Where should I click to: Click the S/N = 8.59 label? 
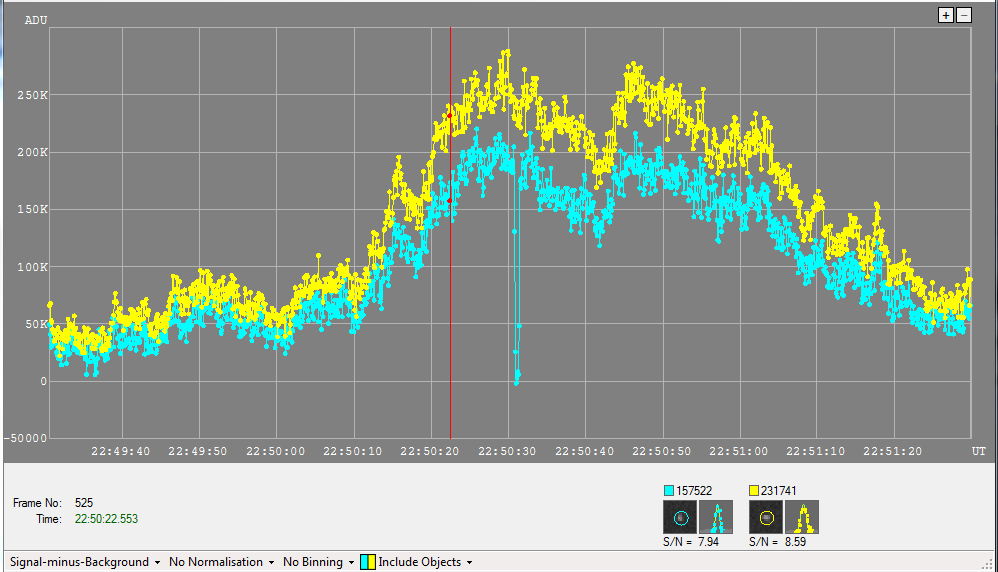click(778, 542)
